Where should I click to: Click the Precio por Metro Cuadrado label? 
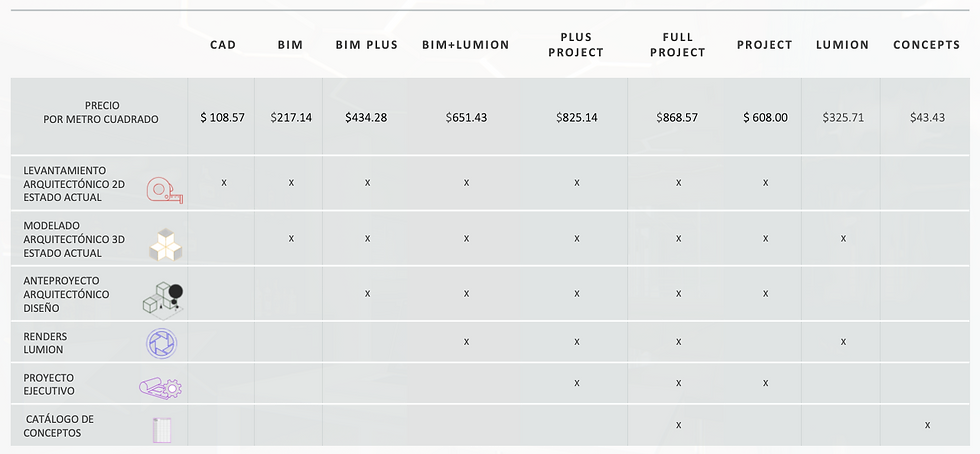point(101,113)
